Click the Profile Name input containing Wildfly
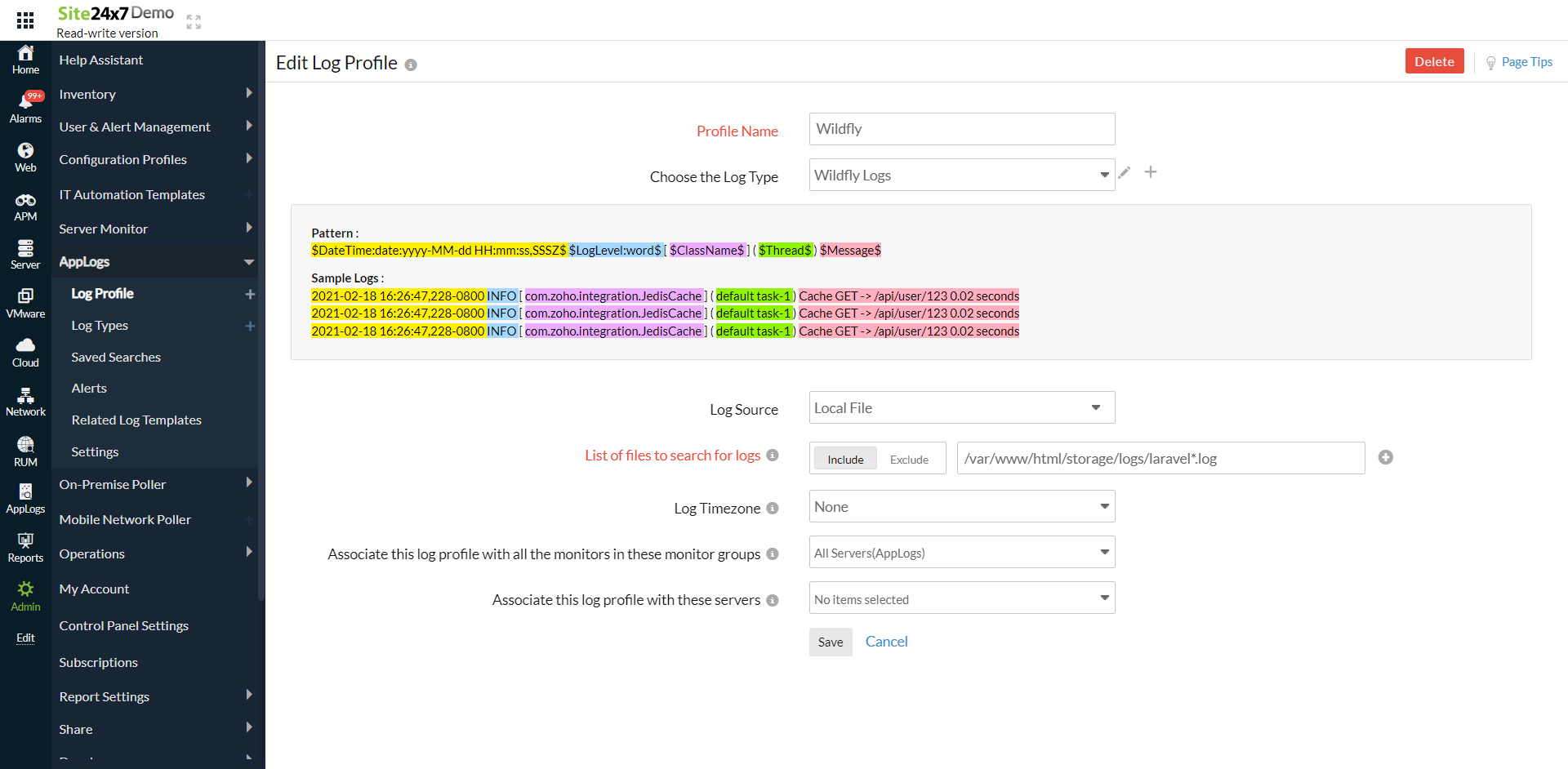The image size is (1568, 769). [960, 128]
